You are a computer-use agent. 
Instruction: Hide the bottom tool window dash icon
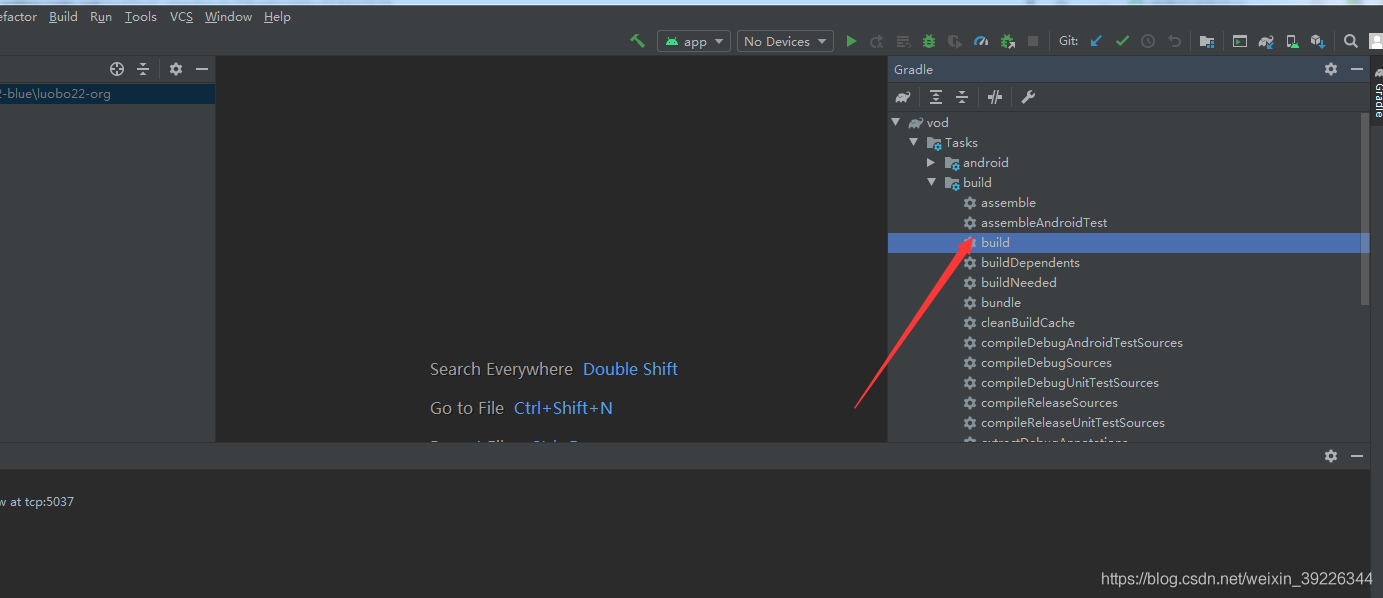(x=1357, y=455)
